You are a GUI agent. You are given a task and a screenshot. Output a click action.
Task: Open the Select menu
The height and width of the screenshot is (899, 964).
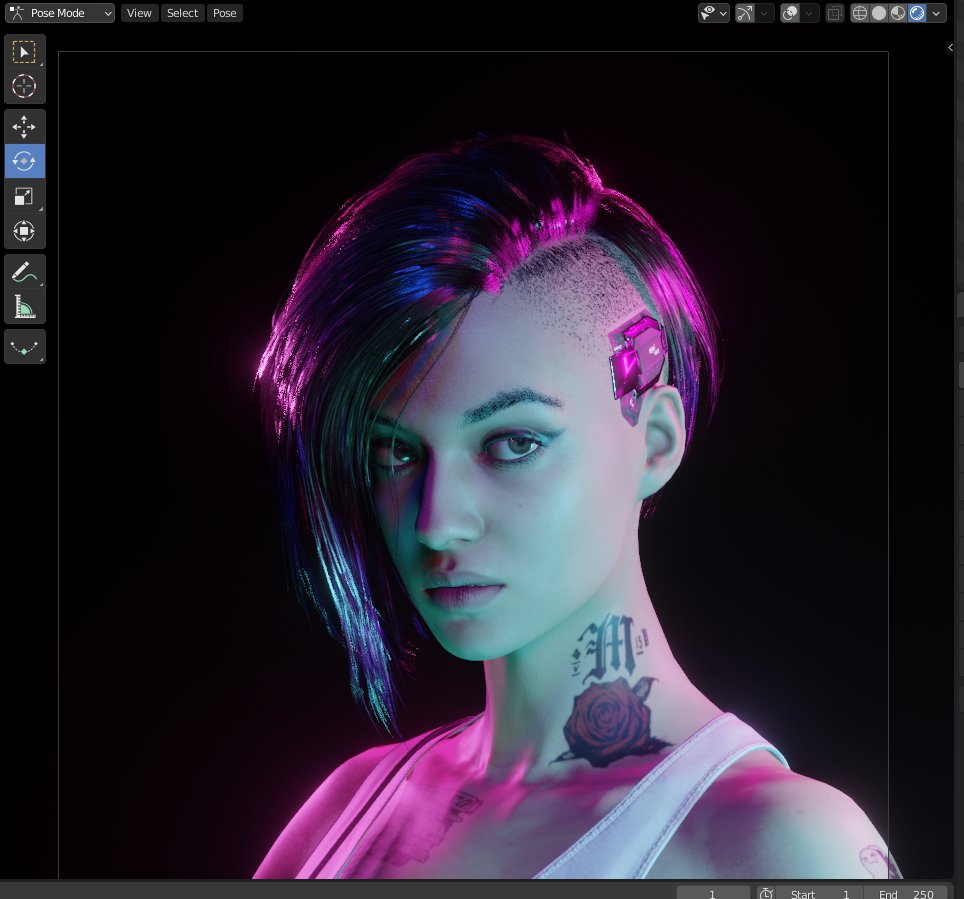click(182, 13)
